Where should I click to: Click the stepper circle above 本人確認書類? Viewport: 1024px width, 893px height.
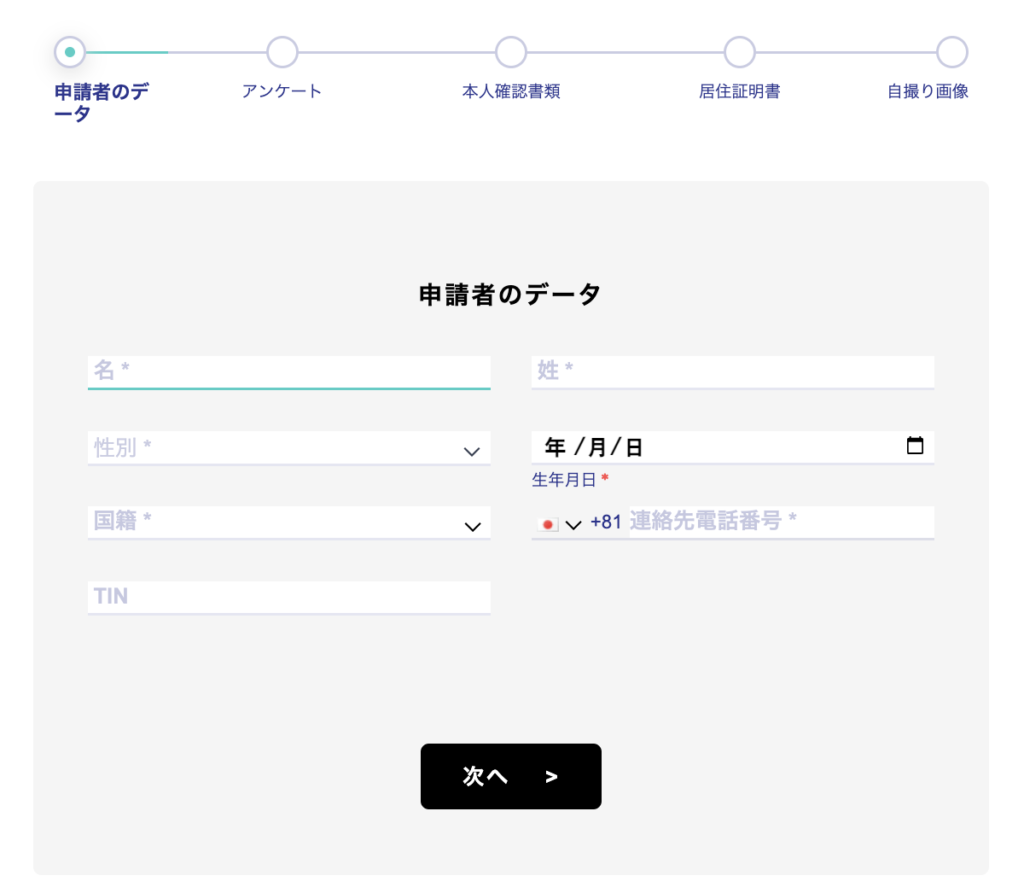point(511,51)
